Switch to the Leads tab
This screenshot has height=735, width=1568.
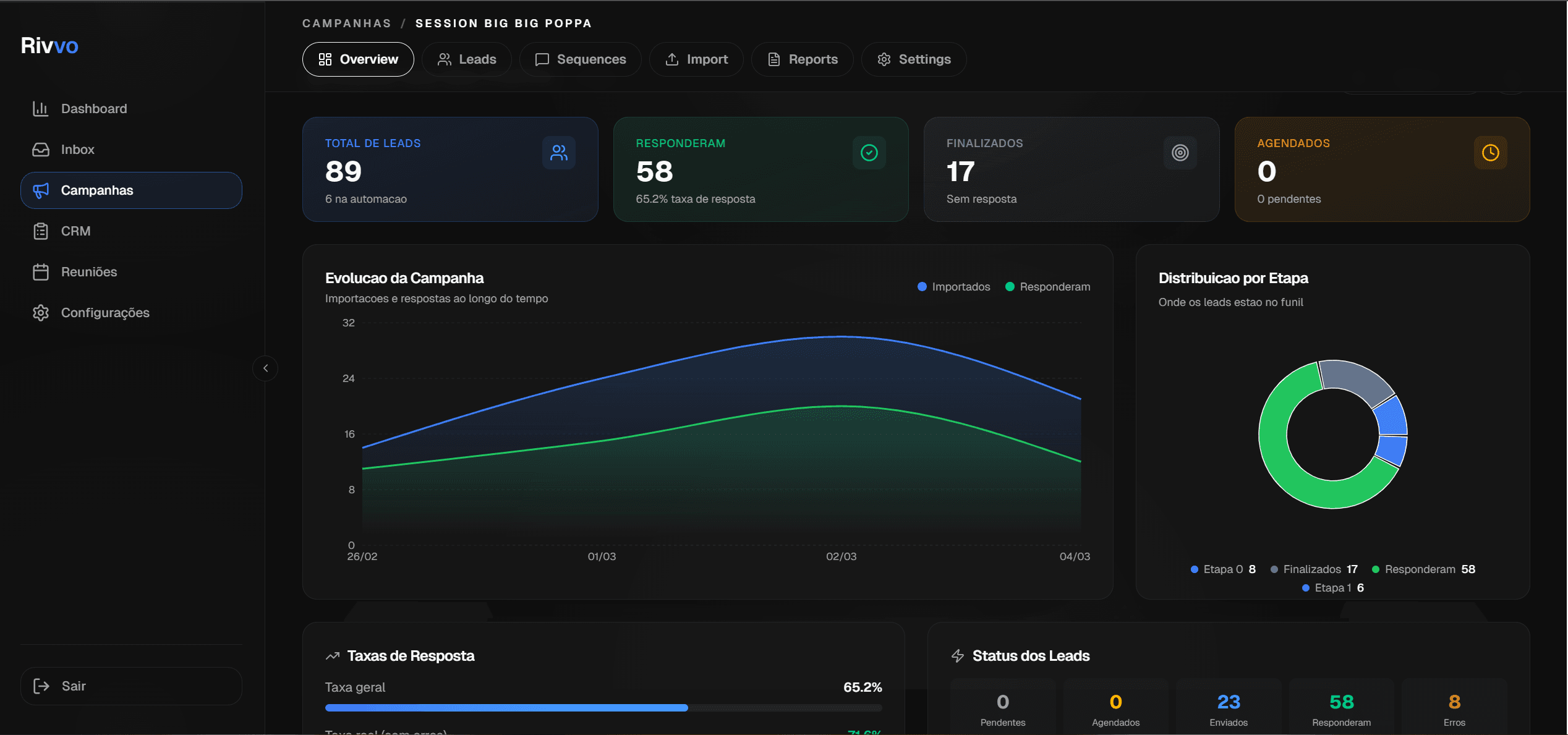point(467,59)
